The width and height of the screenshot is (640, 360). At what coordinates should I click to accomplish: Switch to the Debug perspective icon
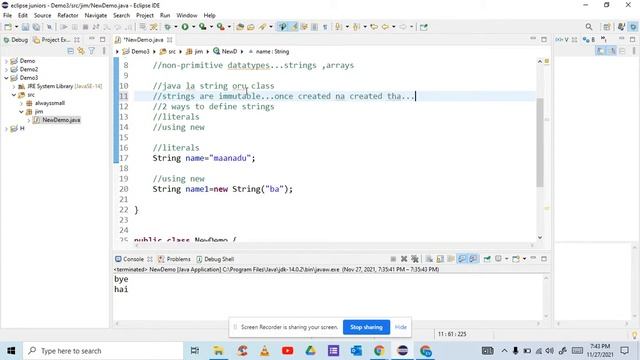pyautogui.click(x=633, y=27)
